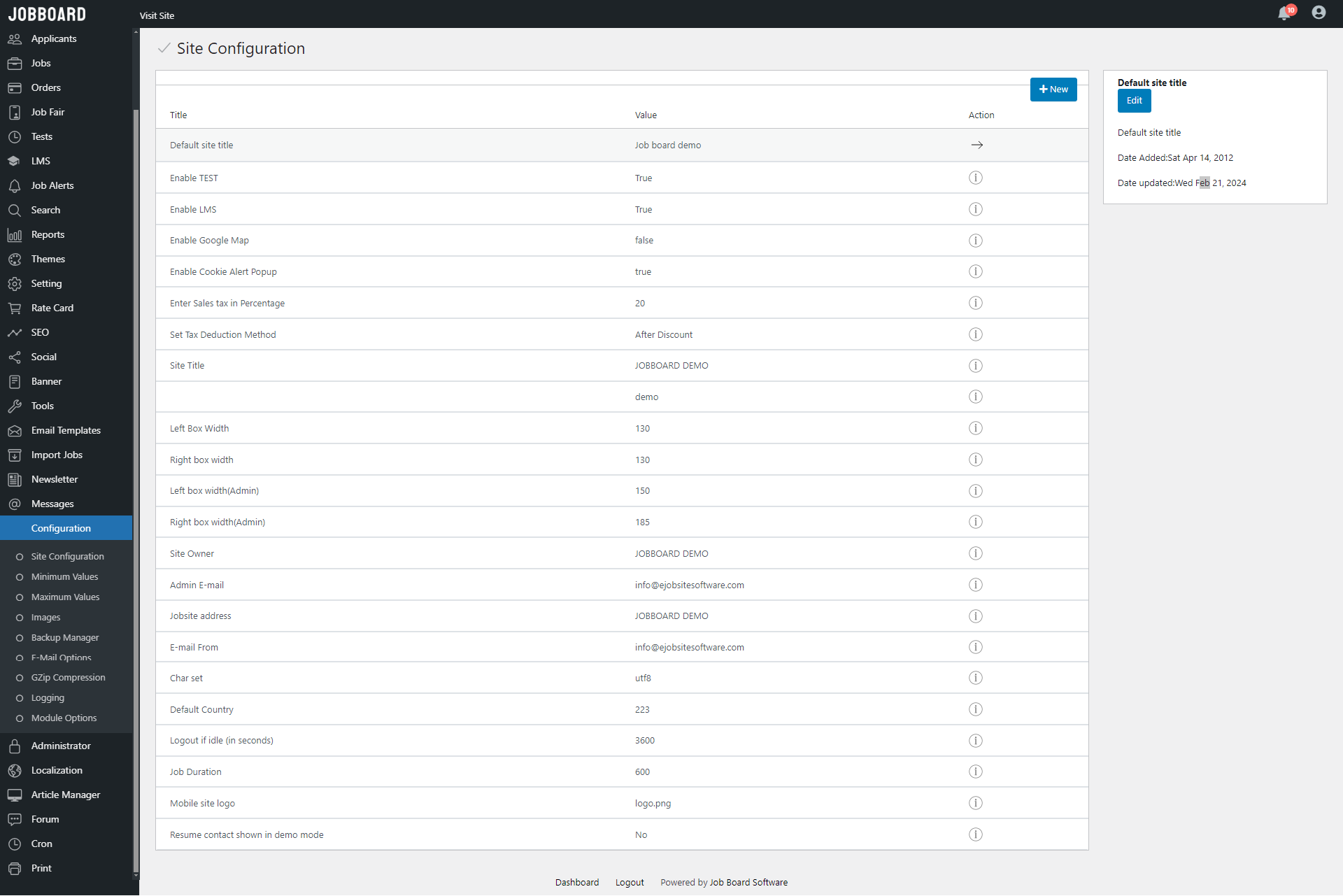
Task: Click the Visit Site link
Action: (x=157, y=15)
